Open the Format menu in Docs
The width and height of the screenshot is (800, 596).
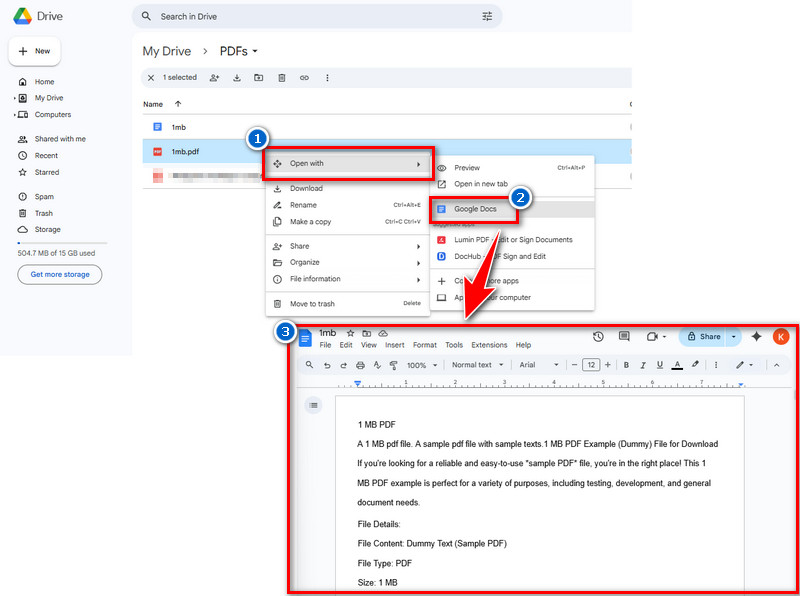point(424,345)
